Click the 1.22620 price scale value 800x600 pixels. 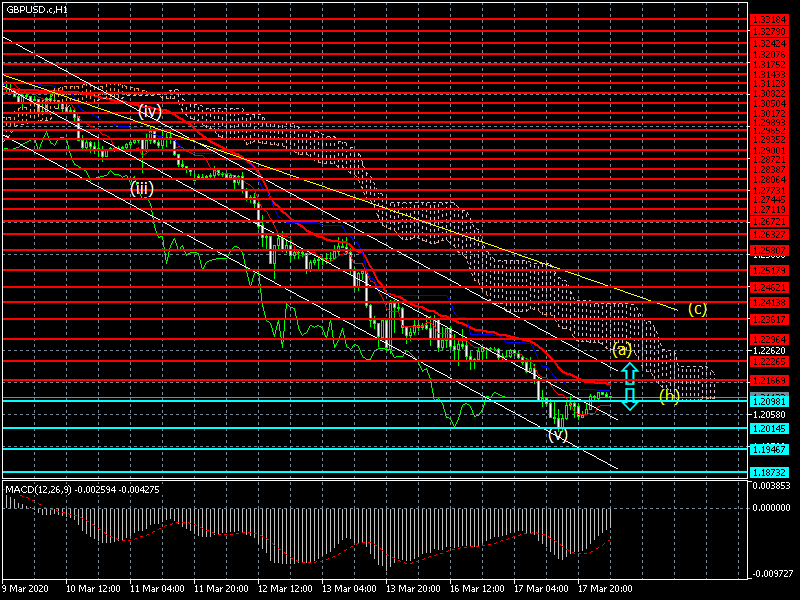[769, 351]
